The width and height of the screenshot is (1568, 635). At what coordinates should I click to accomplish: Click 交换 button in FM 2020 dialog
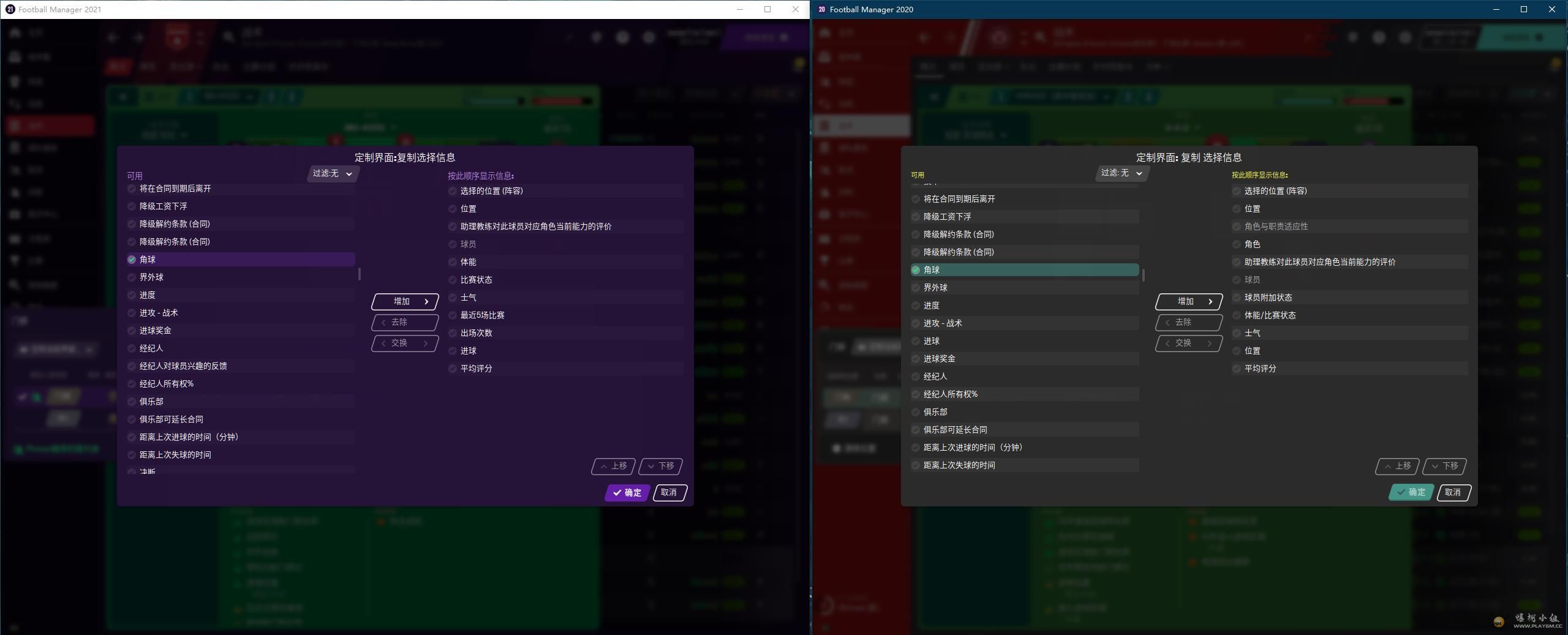[1189, 343]
